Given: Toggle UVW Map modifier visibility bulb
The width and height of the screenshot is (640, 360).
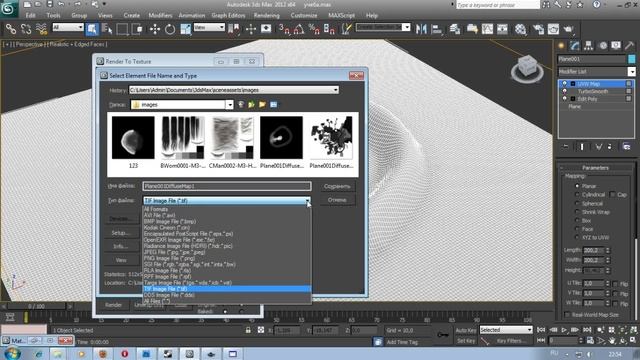Looking at the screenshot, I should 565,84.
